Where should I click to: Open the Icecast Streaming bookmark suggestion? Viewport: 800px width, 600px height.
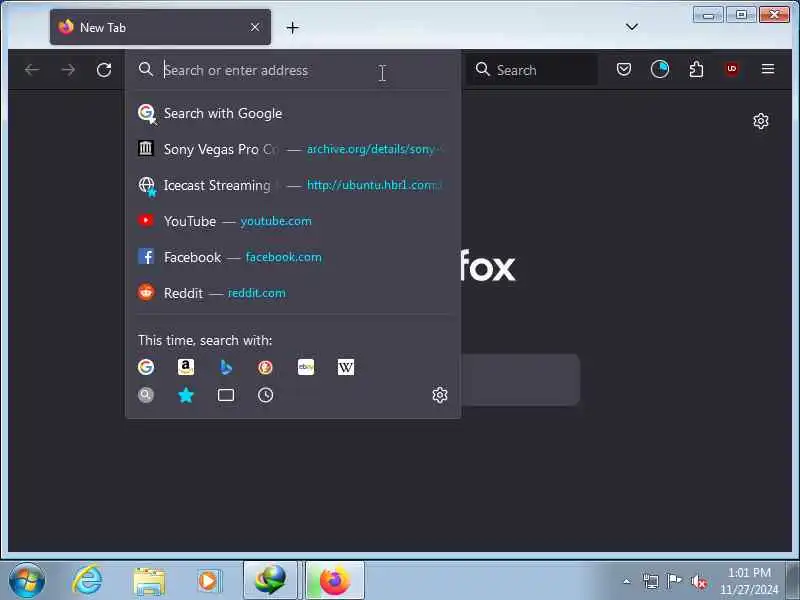point(293,185)
